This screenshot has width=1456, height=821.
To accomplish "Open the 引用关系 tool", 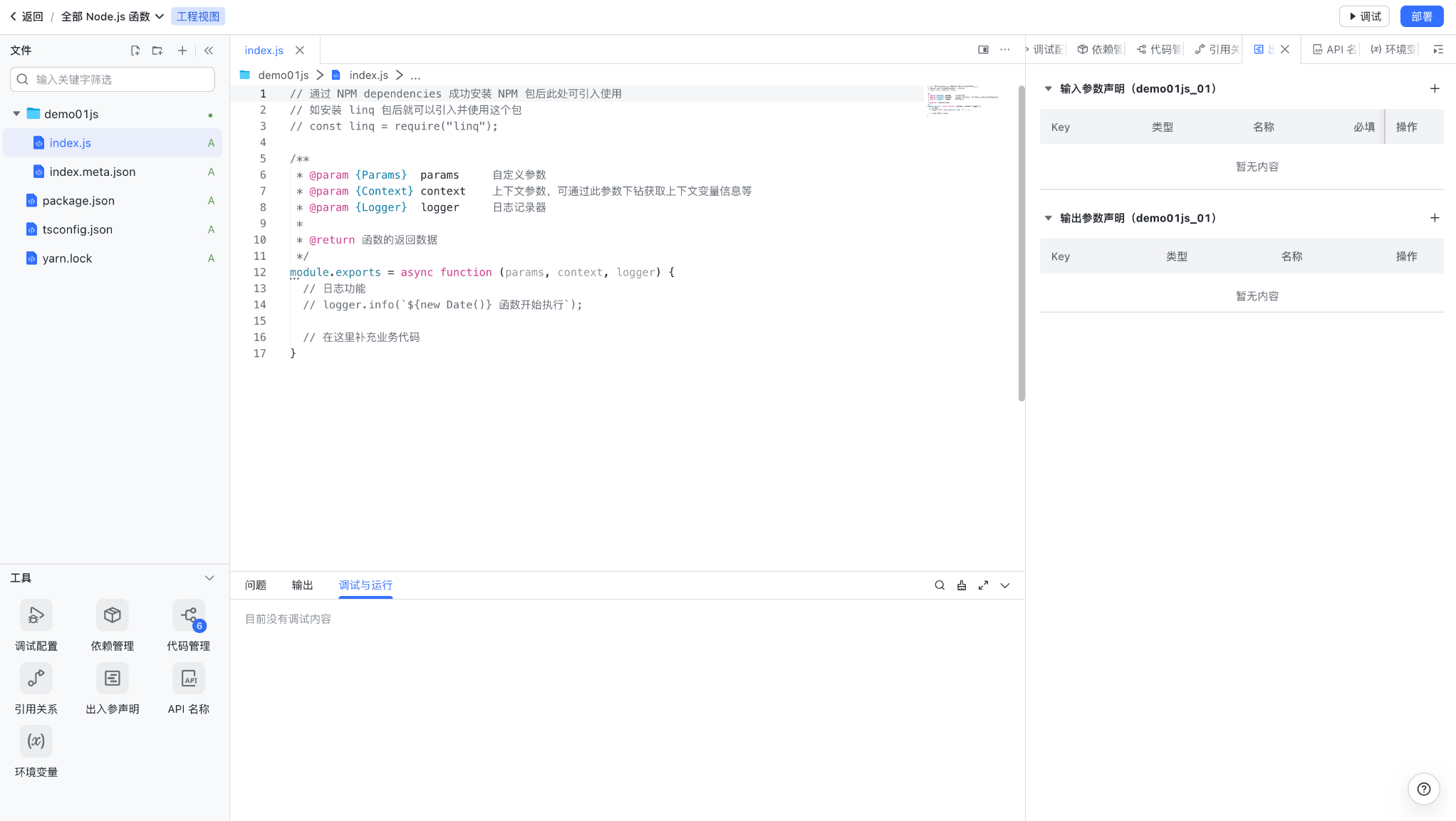I will tap(36, 689).
